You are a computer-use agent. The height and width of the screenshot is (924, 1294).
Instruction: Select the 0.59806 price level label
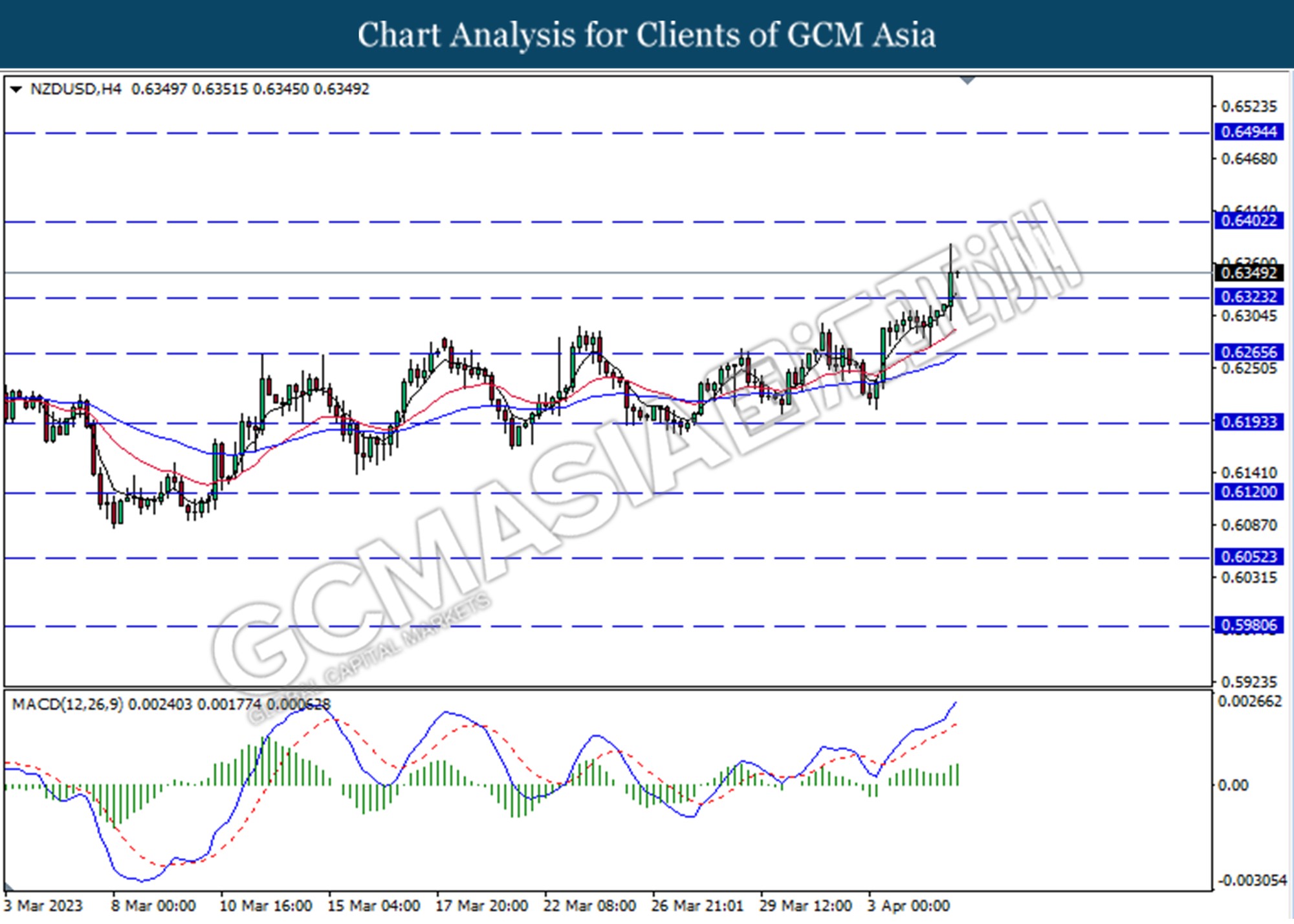tap(1249, 626)
